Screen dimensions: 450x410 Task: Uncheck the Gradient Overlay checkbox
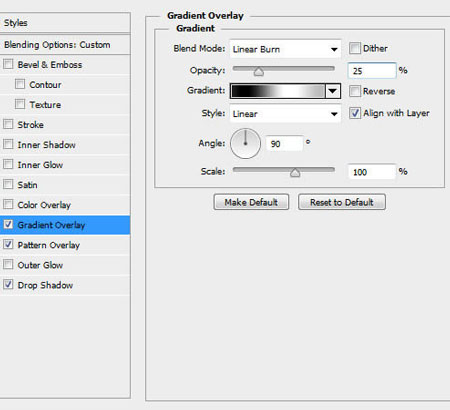tap(8, 224)
